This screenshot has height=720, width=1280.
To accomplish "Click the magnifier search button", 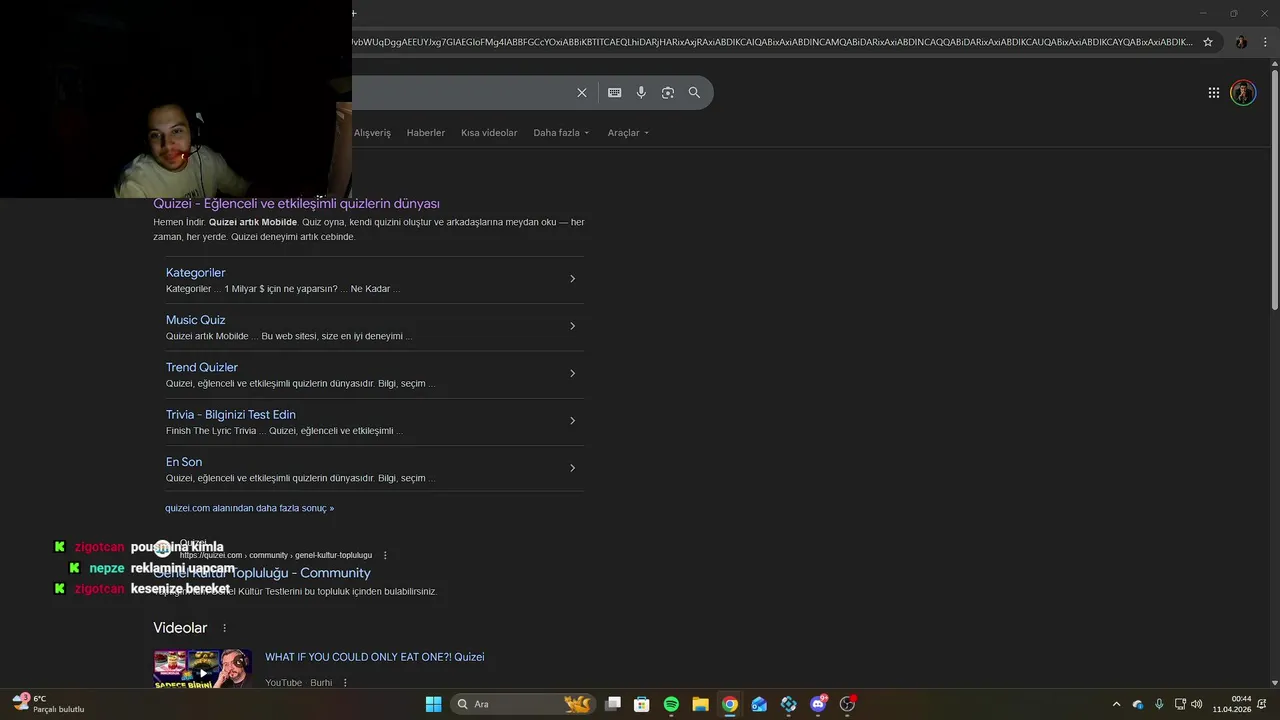I will 694,93.
